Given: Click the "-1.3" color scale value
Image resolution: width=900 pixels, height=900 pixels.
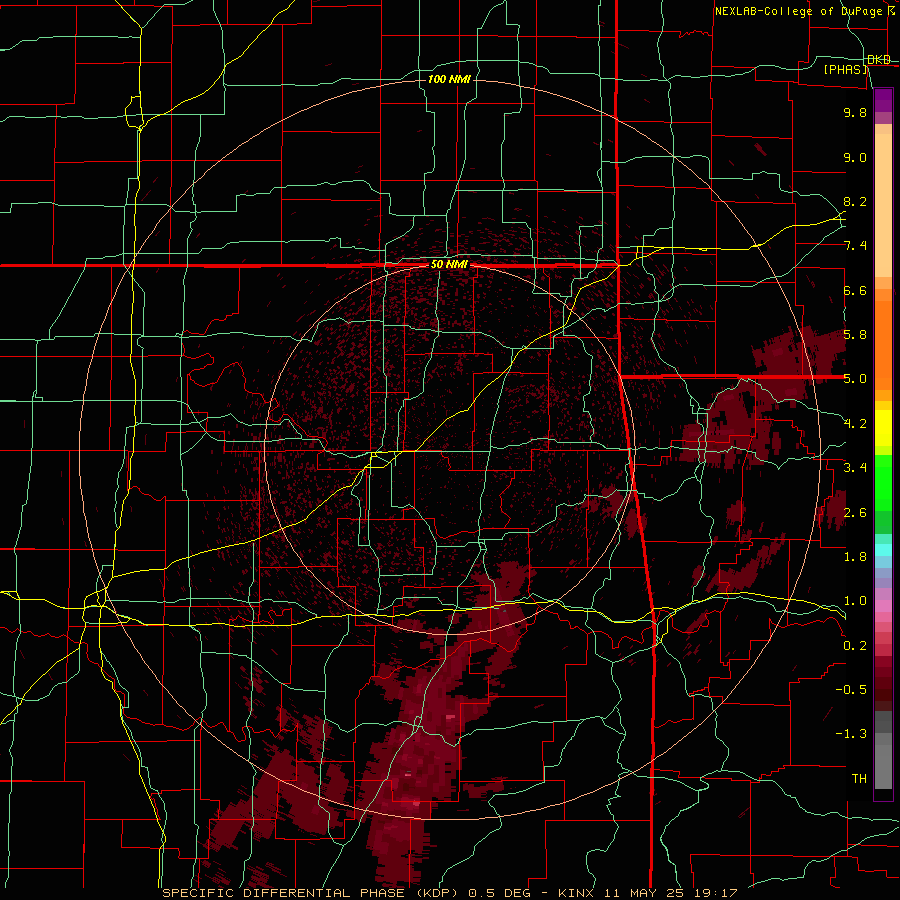Looking at the screenshot, I should point(851,734).
